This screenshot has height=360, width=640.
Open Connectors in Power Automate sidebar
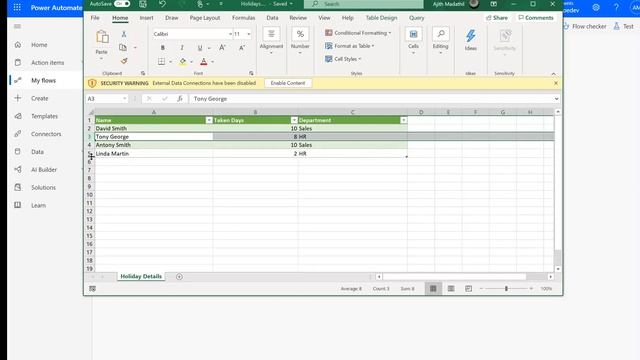tap(45, 134)
